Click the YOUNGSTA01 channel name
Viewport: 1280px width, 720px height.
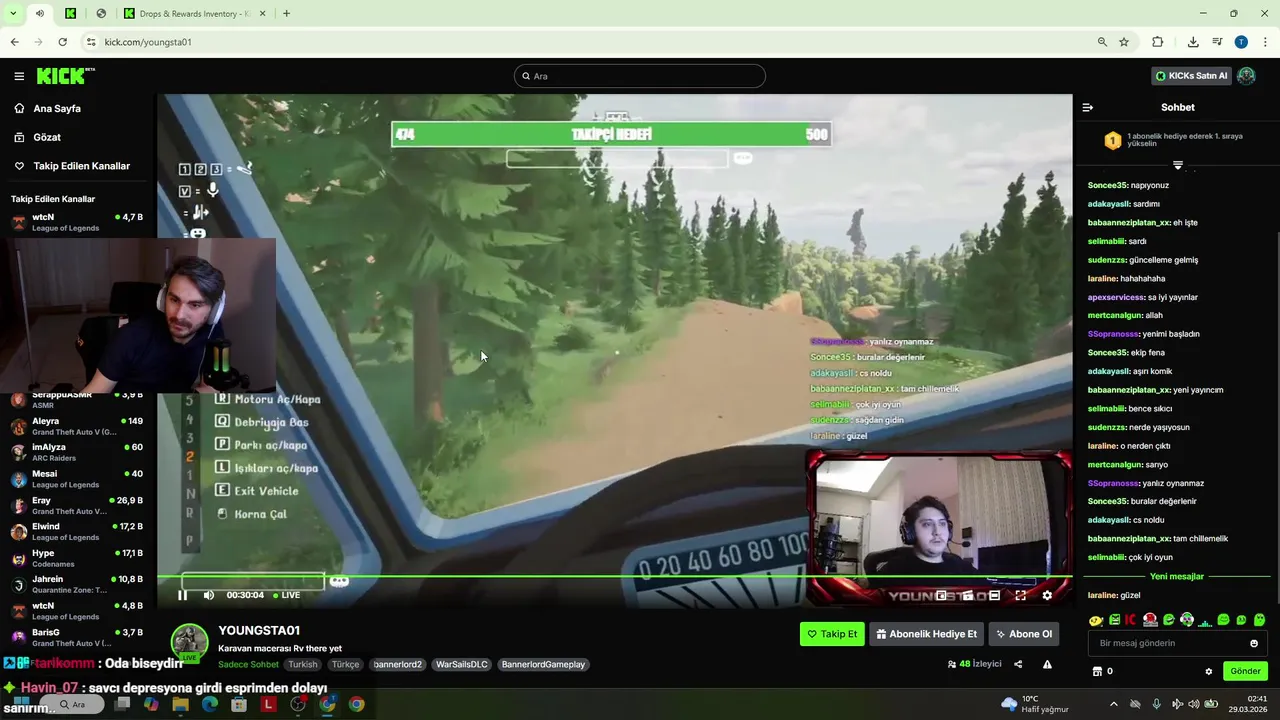click(x=259, y=630)
